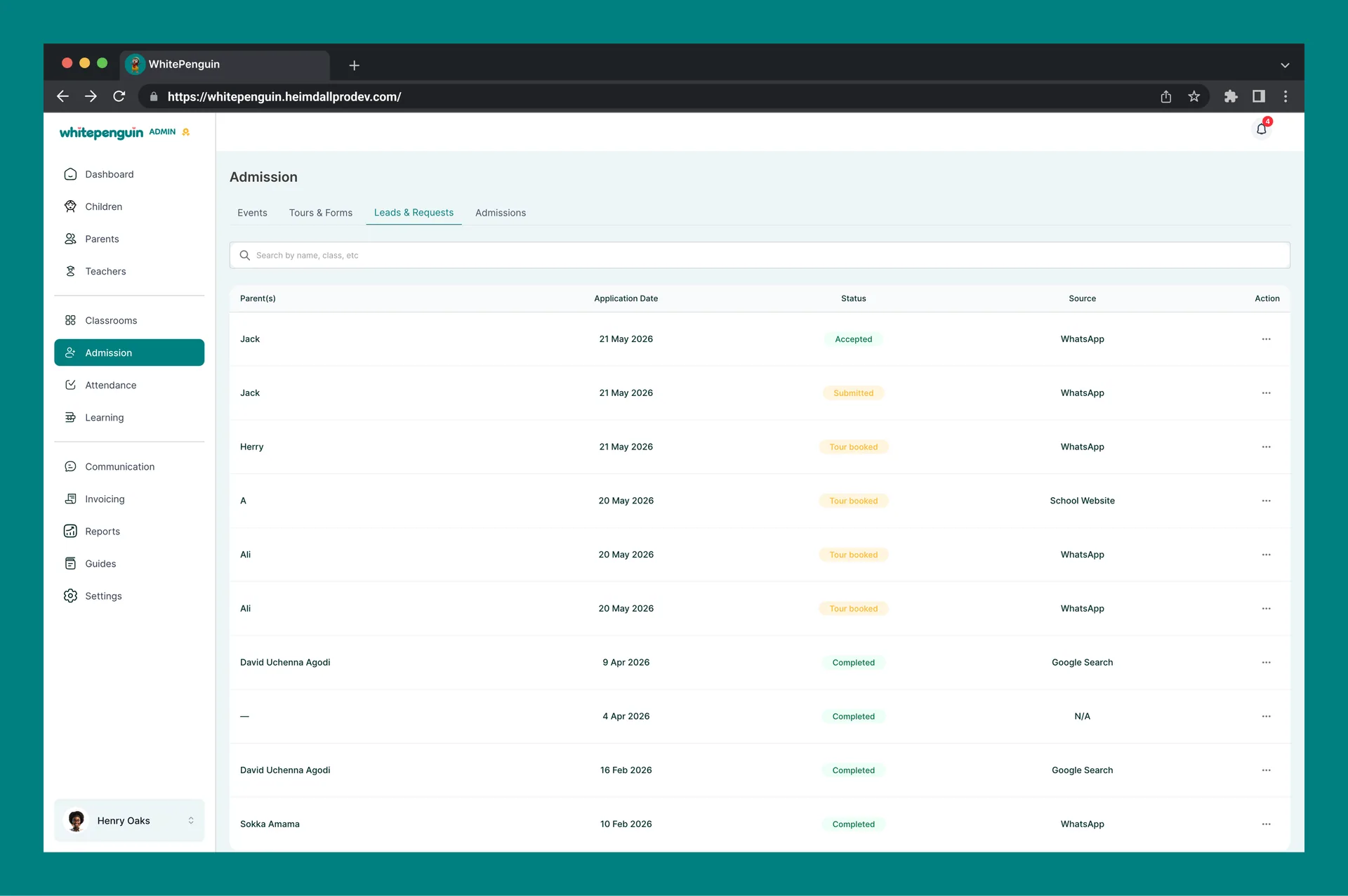Switch to the Events tab
The height and width of the screenshot is (896, 1348).
tap(252, 213)
